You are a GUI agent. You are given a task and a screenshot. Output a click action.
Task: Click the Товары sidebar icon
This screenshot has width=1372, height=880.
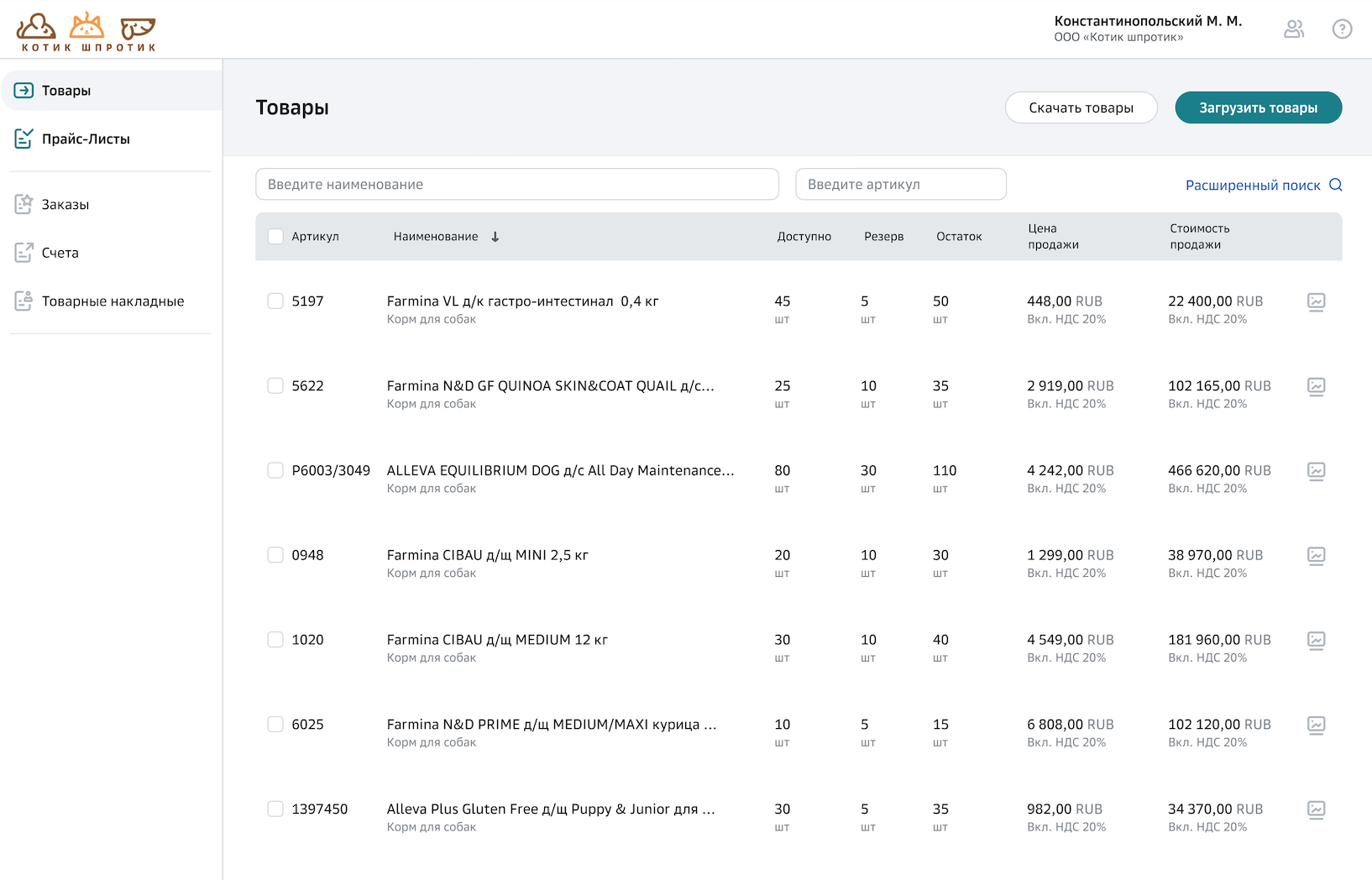click(x=24, y=91)
